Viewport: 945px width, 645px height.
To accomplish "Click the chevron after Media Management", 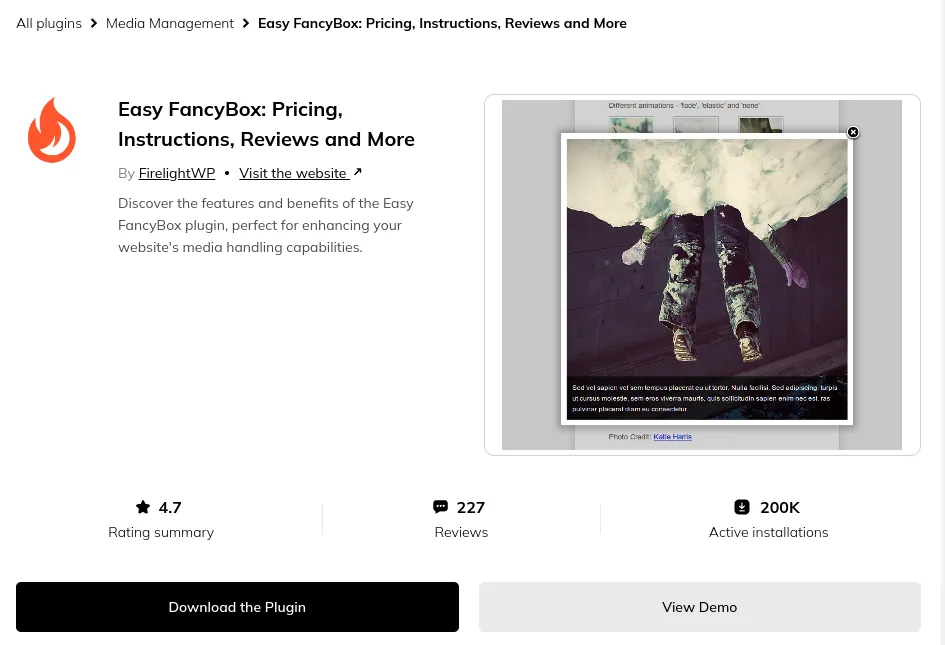I will (x=246, y=23).
